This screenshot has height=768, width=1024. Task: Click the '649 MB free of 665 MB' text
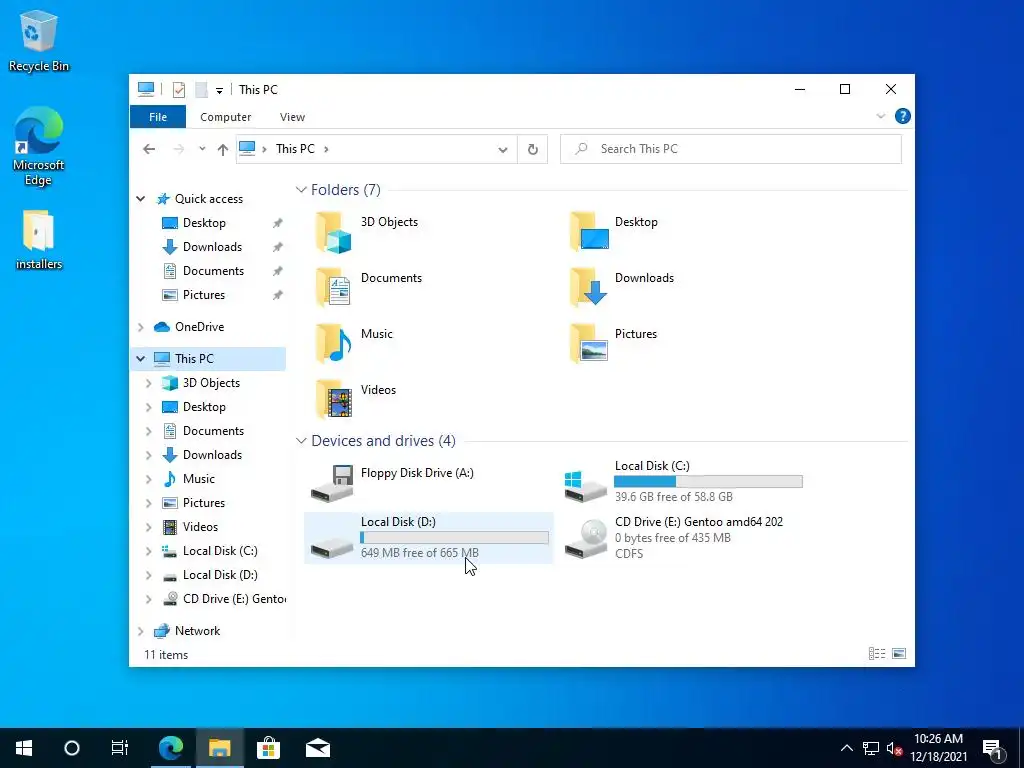419,553
